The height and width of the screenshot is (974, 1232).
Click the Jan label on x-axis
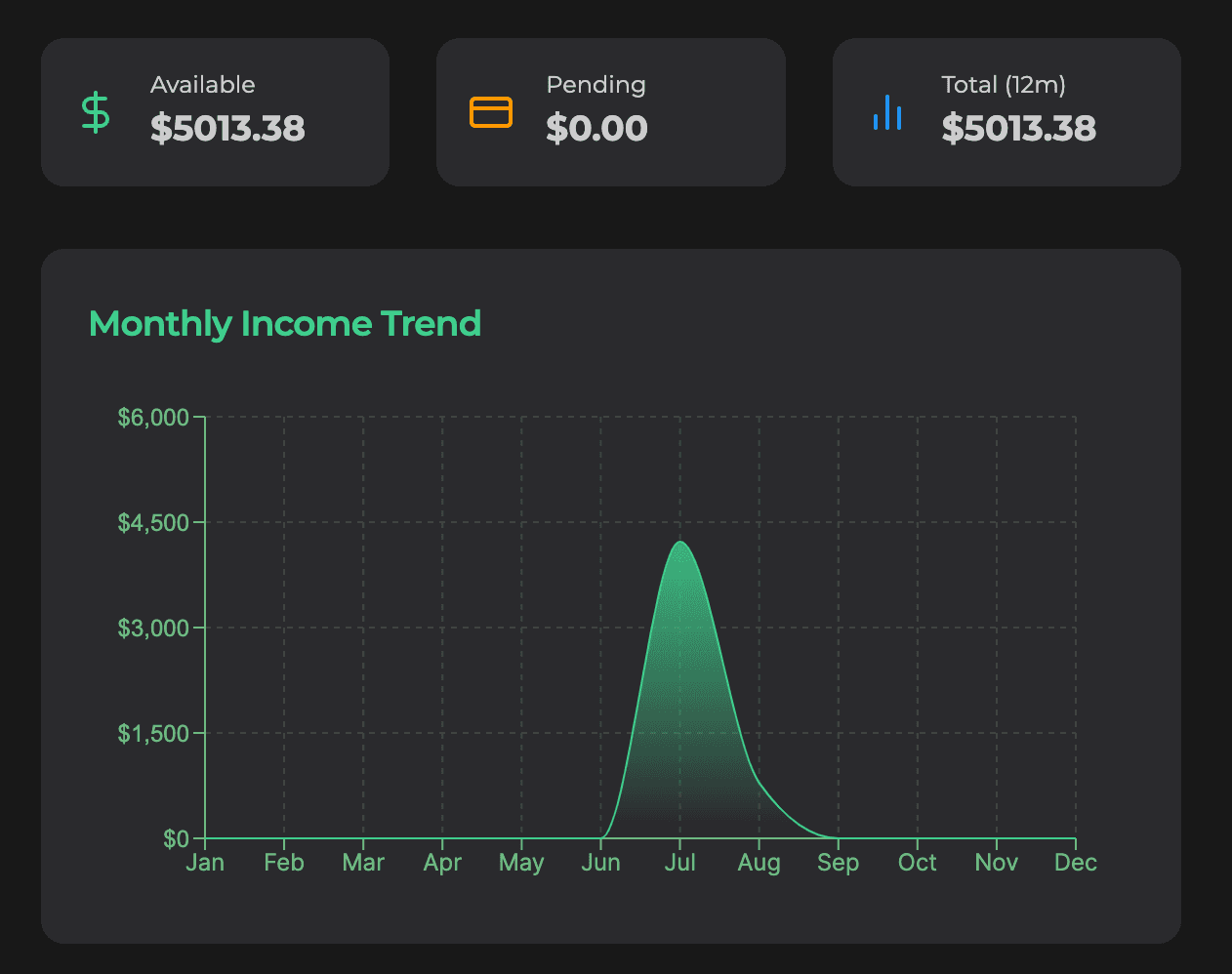tap(205, 863)
